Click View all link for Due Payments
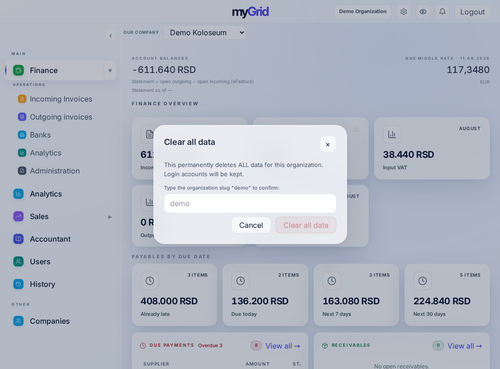Image resolution: width=500 pixels, height=369 pixels. tap(283, 346)
